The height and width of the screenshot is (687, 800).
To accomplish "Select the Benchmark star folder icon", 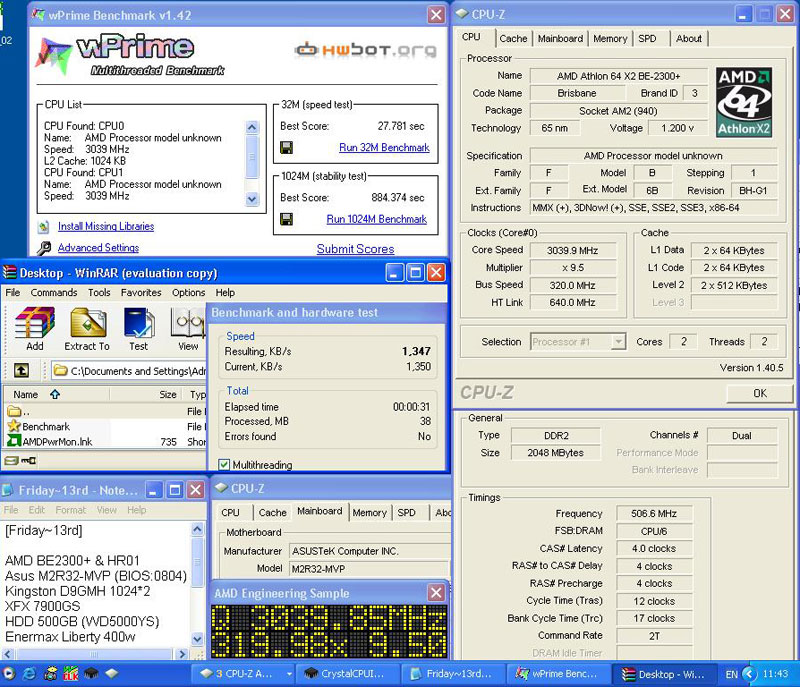I will pos(14,426).
